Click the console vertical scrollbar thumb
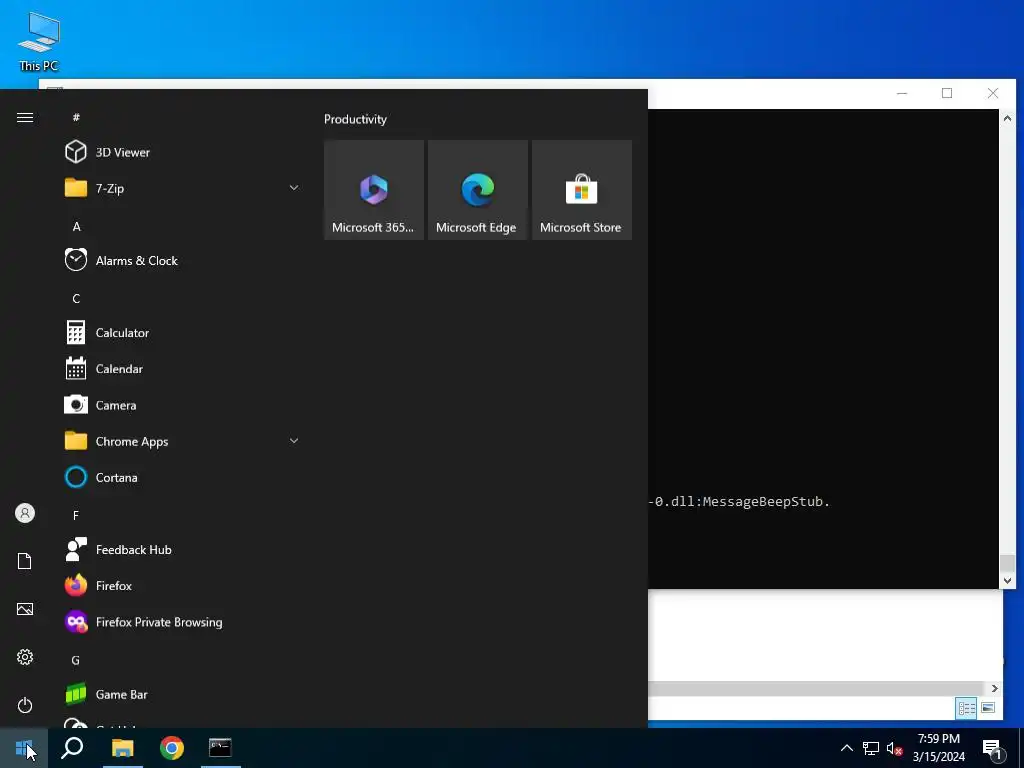Image resolution: width=1024 pixels, height=768 pixels. [x=1007, y=563]
